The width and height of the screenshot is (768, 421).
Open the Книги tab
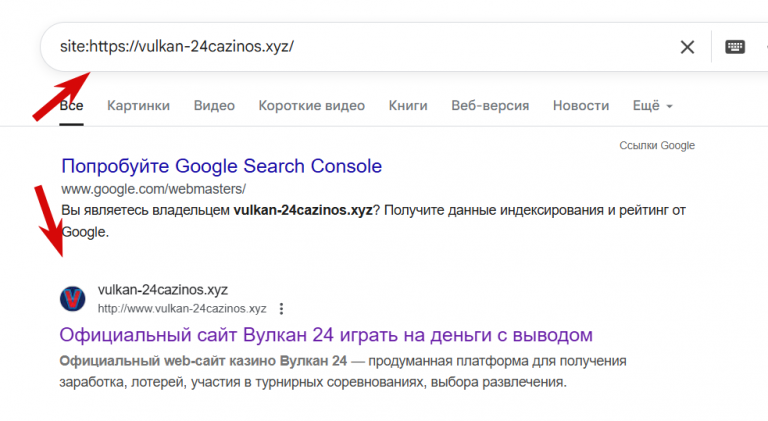[408, 106]
